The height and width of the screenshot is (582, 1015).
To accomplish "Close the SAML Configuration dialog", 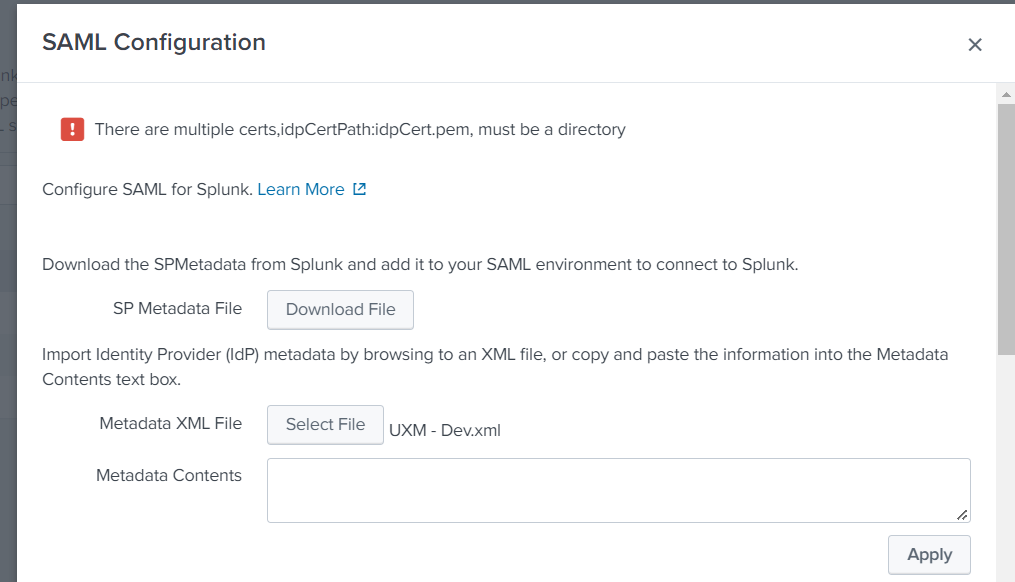I will click(975, 44).
